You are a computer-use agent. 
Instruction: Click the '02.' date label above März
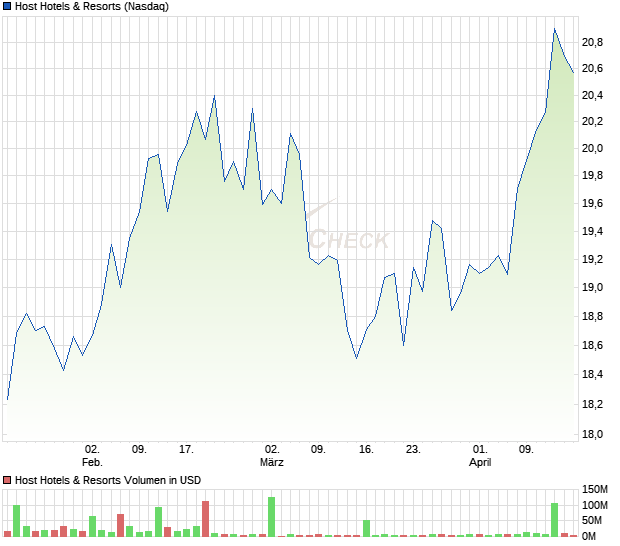click(x=272, y=450)
